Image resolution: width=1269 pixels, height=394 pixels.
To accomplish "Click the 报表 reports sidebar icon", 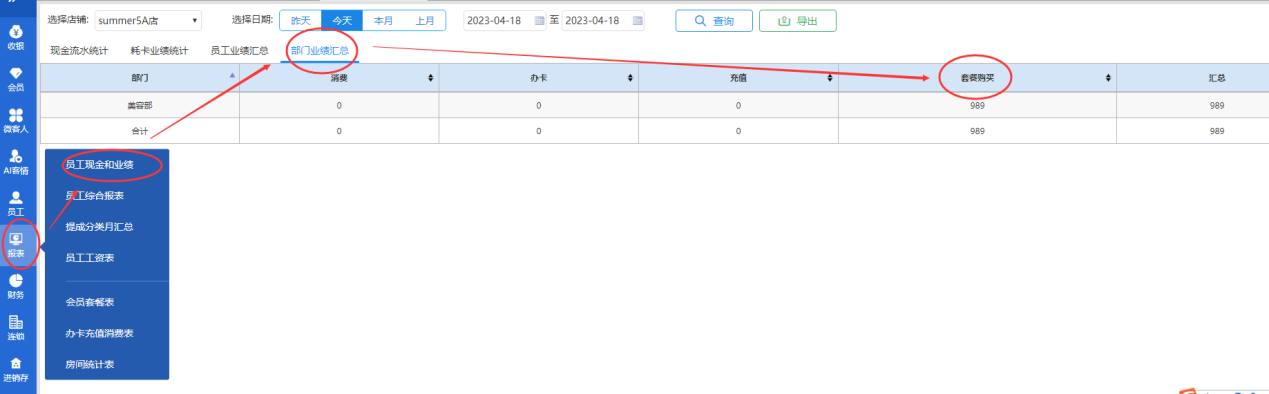I will point(16,245).
